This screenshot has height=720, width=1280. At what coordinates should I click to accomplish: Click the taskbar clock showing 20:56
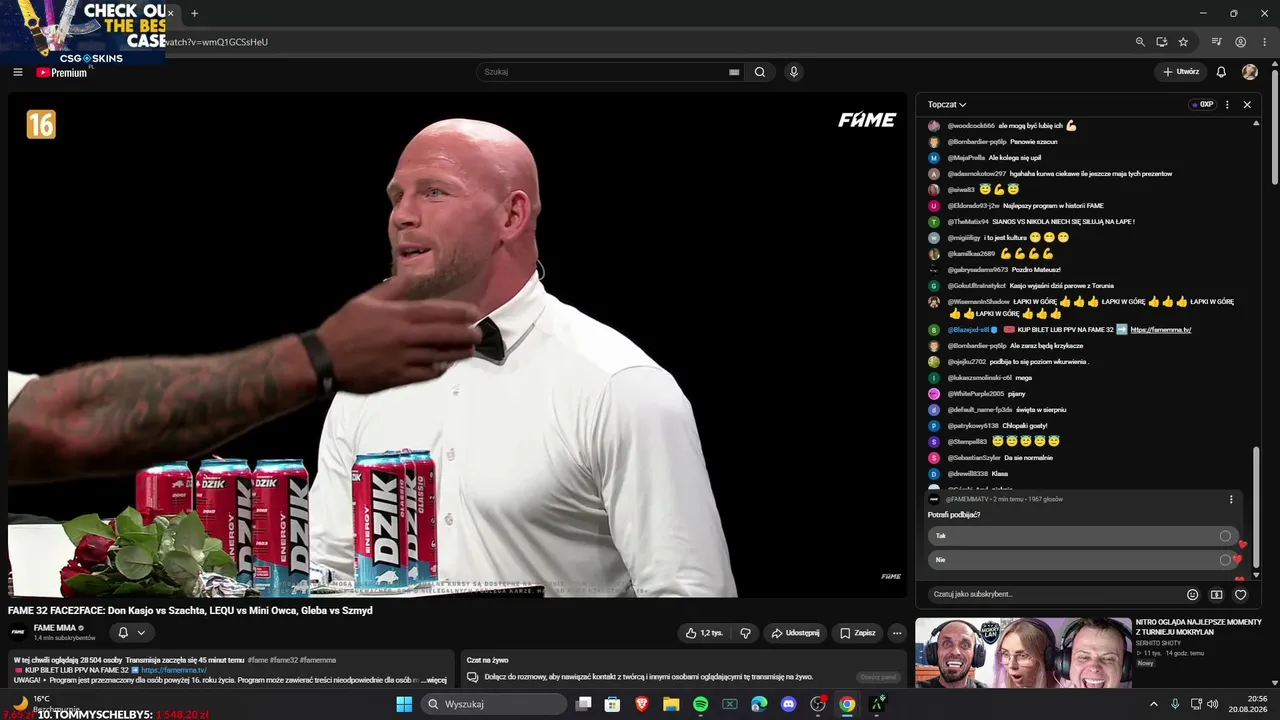[1249, 704]
